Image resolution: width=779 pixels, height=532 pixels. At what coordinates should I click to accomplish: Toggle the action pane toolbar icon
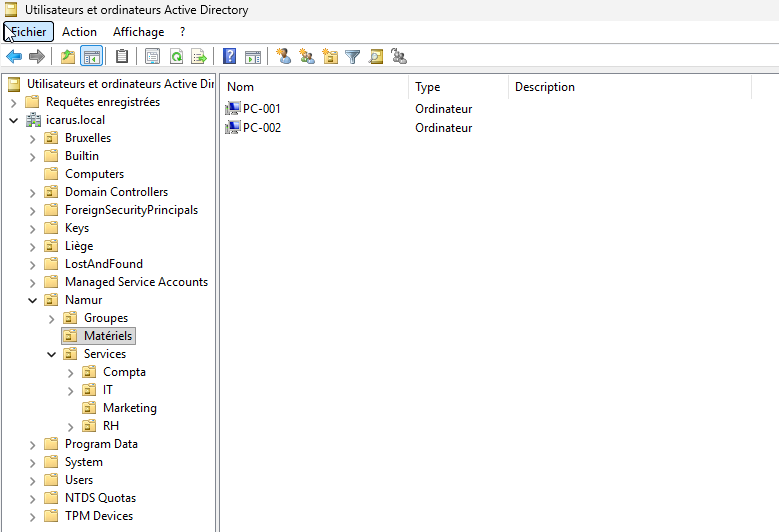click(x=253, y=57)
